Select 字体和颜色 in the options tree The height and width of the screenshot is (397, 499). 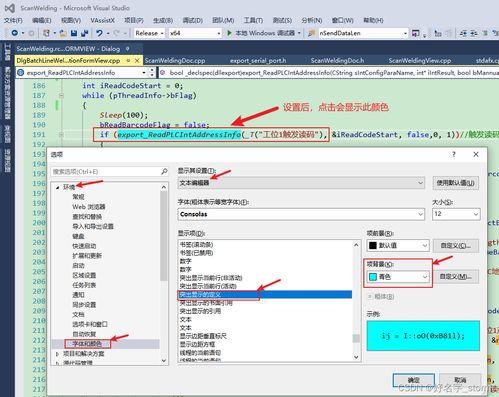coord(87,344)
